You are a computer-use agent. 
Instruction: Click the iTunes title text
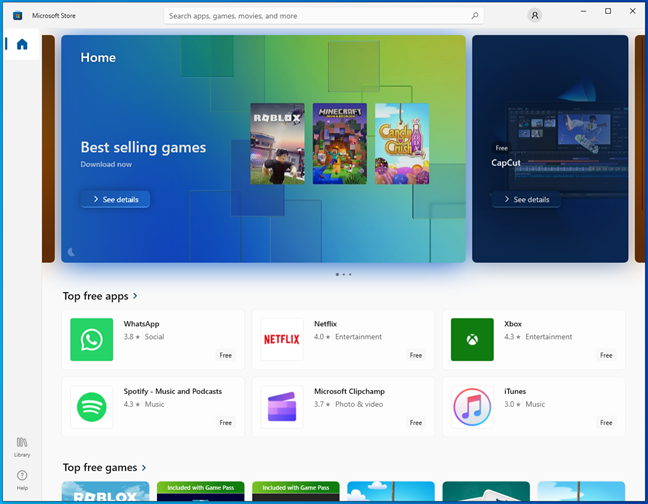point(515,391)
